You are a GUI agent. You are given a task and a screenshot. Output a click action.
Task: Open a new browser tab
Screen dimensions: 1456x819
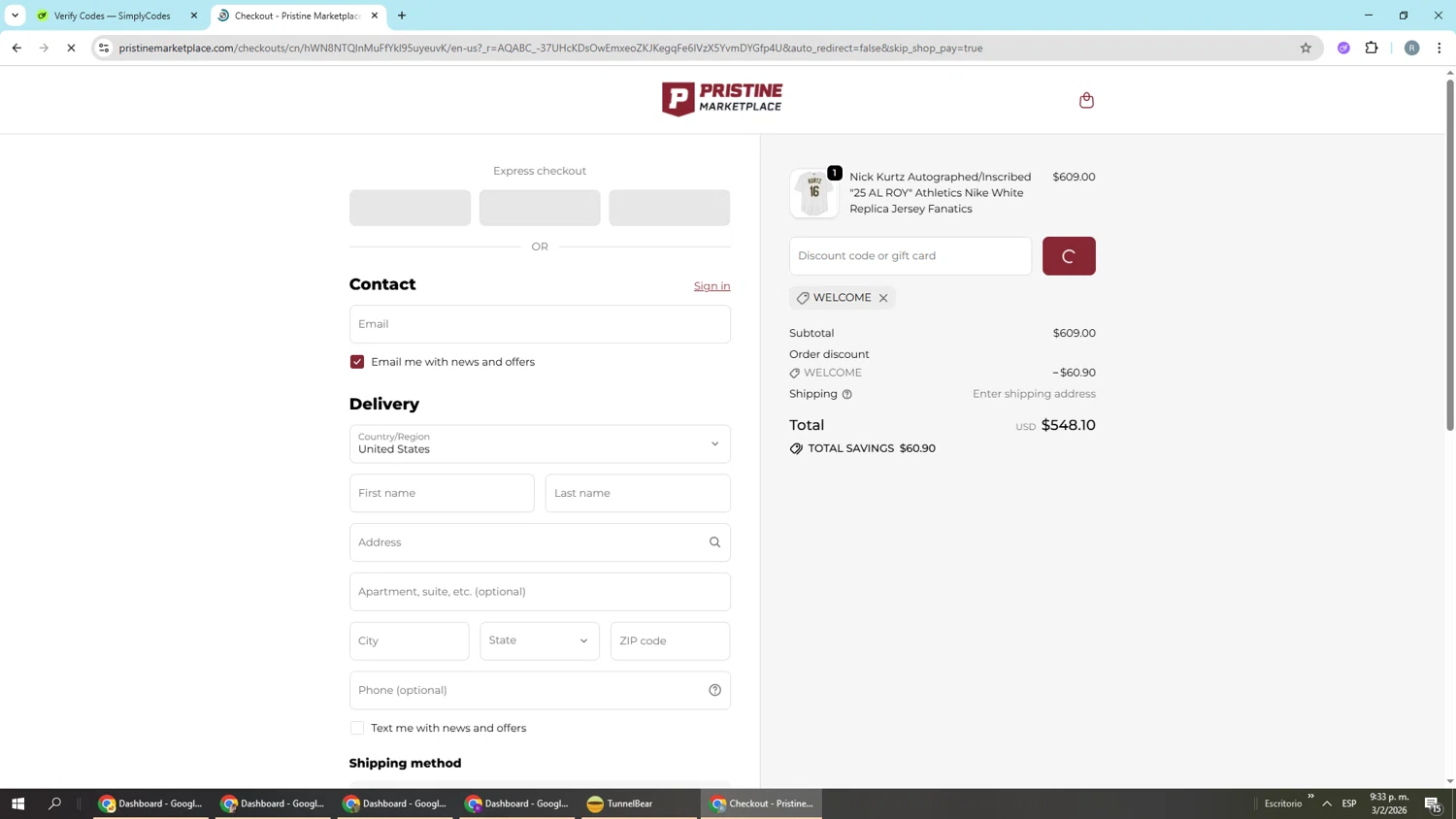pyautogui.click(x=402, y=16)
